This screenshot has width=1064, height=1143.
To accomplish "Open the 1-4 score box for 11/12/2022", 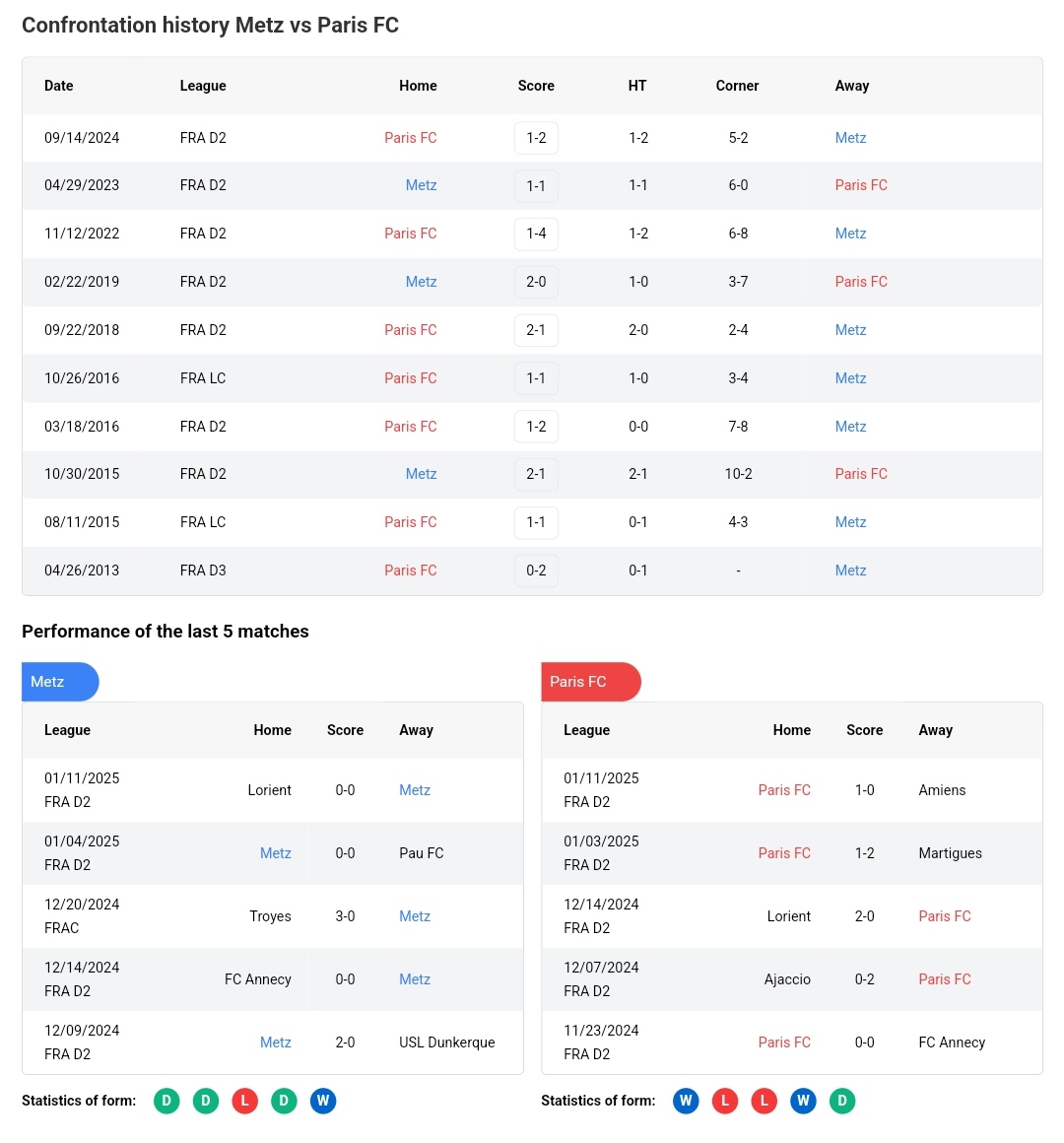I will click(x=536, y=234).
